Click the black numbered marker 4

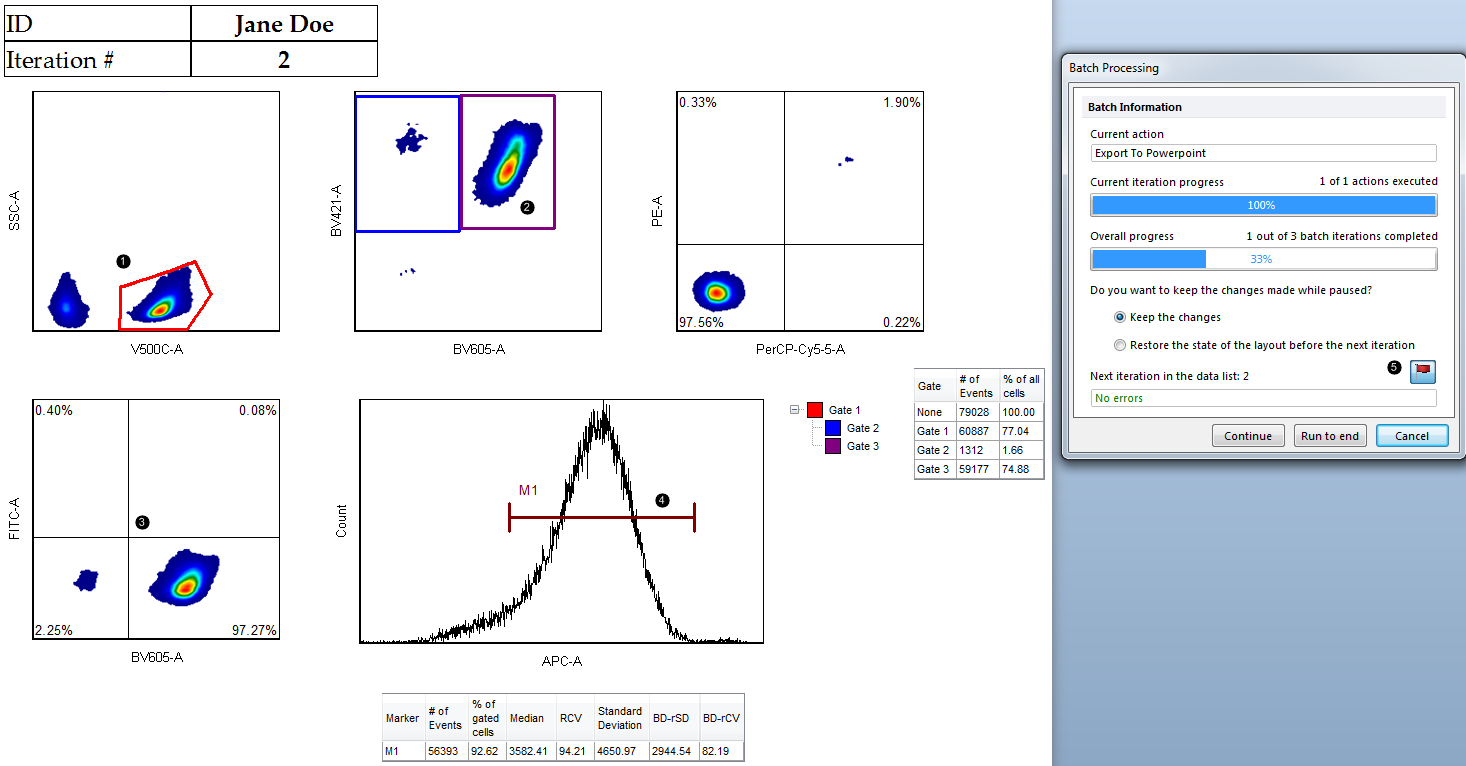[661, 500]
